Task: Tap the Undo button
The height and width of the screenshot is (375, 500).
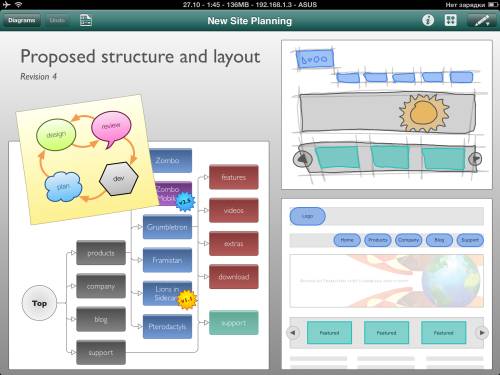Action: click(57, 20)
